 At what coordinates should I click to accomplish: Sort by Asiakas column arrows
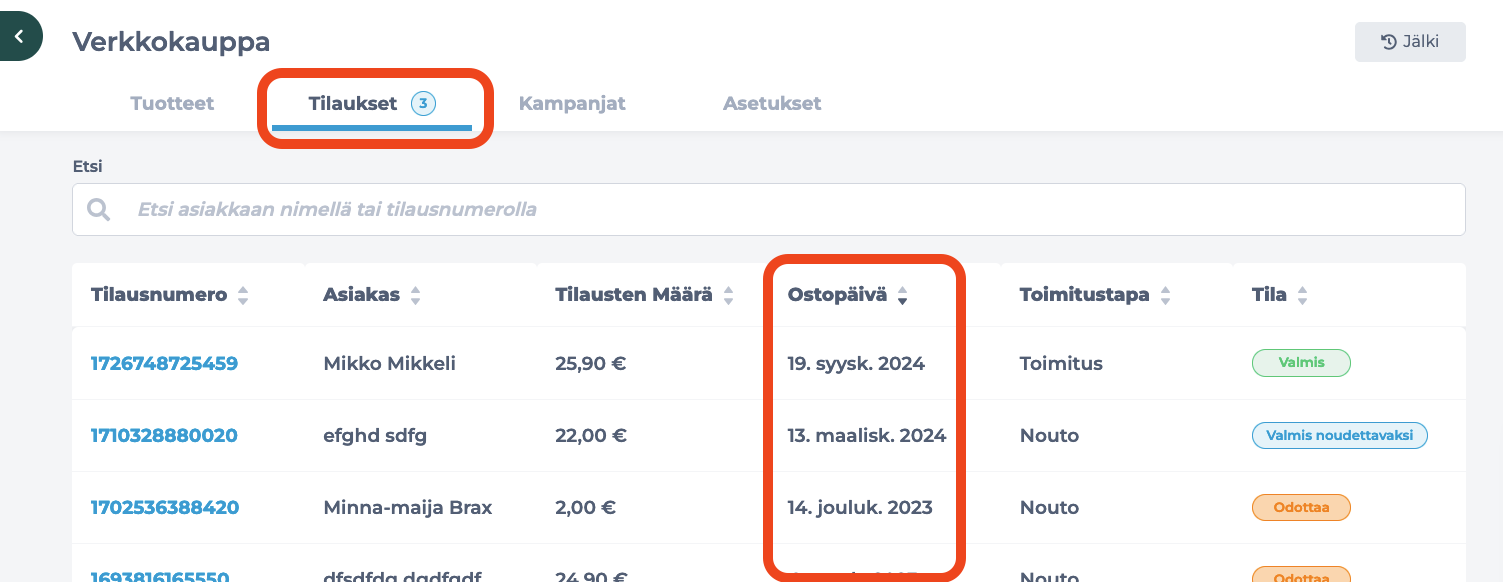click(416, 295)
